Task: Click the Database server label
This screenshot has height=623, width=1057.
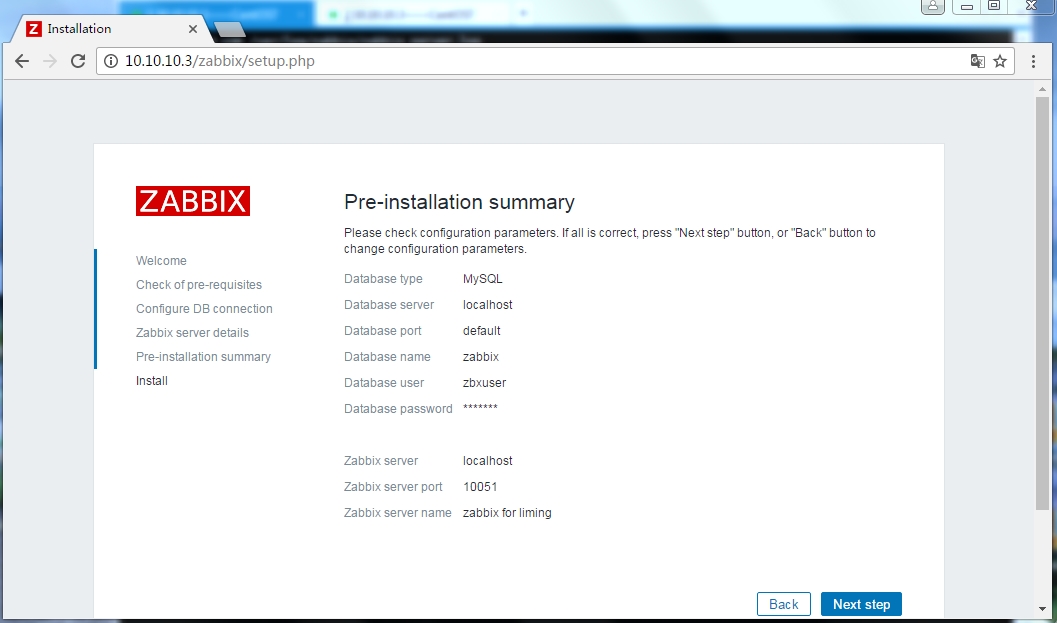Action: (x=389, y=305)
